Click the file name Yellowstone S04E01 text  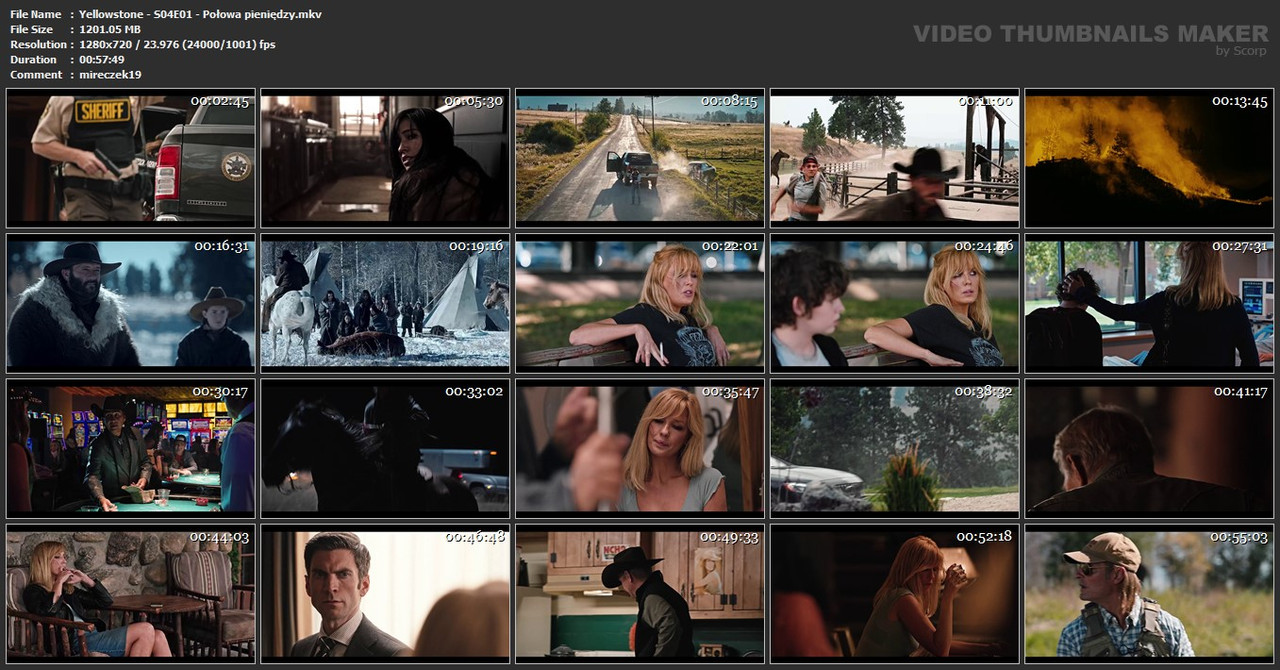pyautogui.click(x=200, y=14)
